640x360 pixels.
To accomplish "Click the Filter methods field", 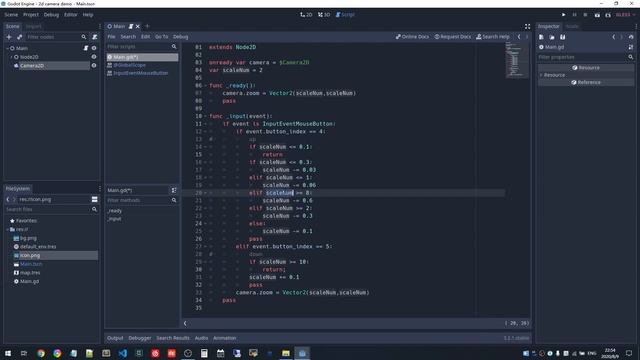I will pos(142,200).
